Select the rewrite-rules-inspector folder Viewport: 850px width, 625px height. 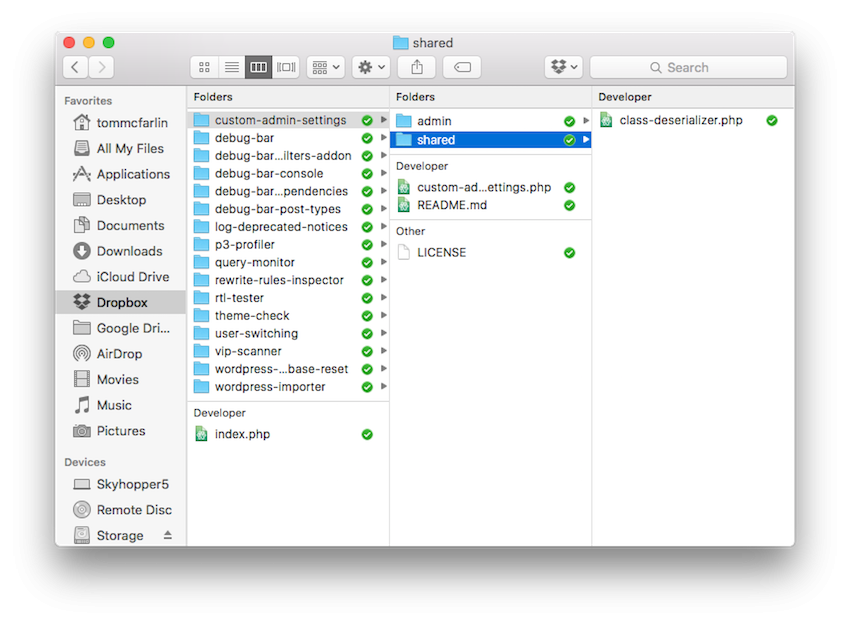click(288, 280)
